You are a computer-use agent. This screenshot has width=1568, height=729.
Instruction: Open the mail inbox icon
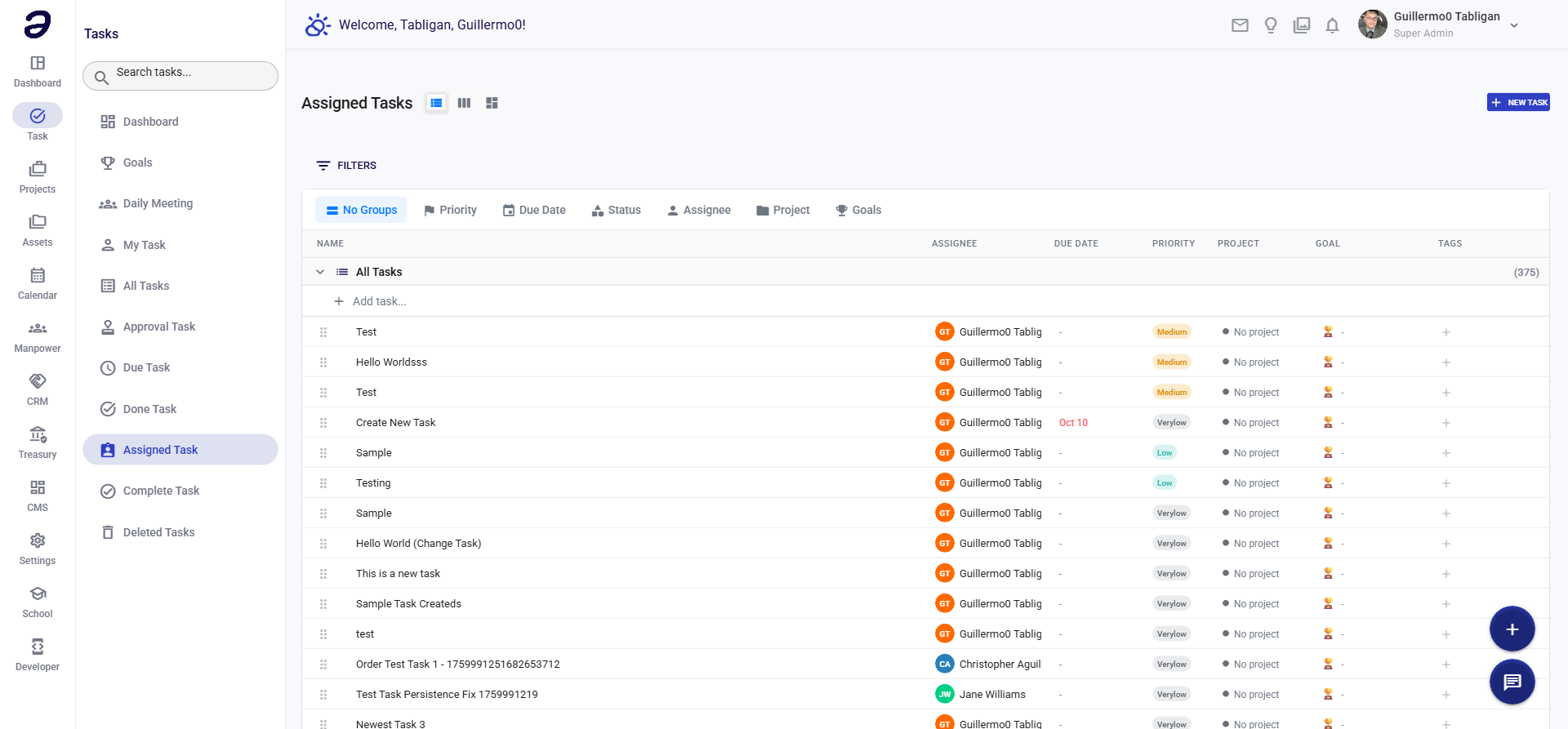coord(1240,25)
